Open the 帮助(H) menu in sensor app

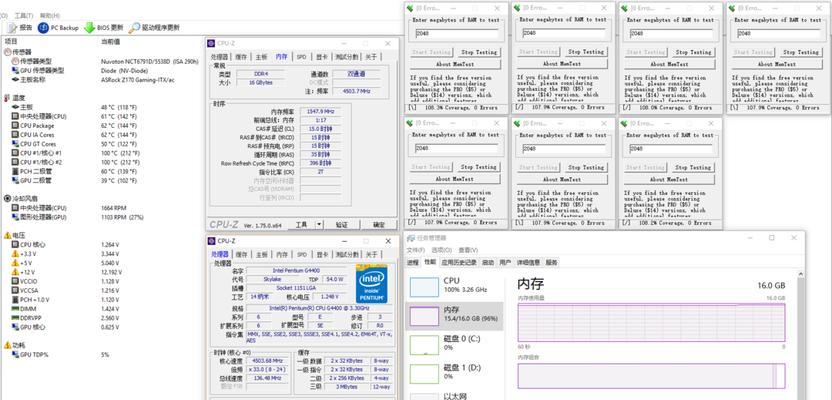coord(50,15)
